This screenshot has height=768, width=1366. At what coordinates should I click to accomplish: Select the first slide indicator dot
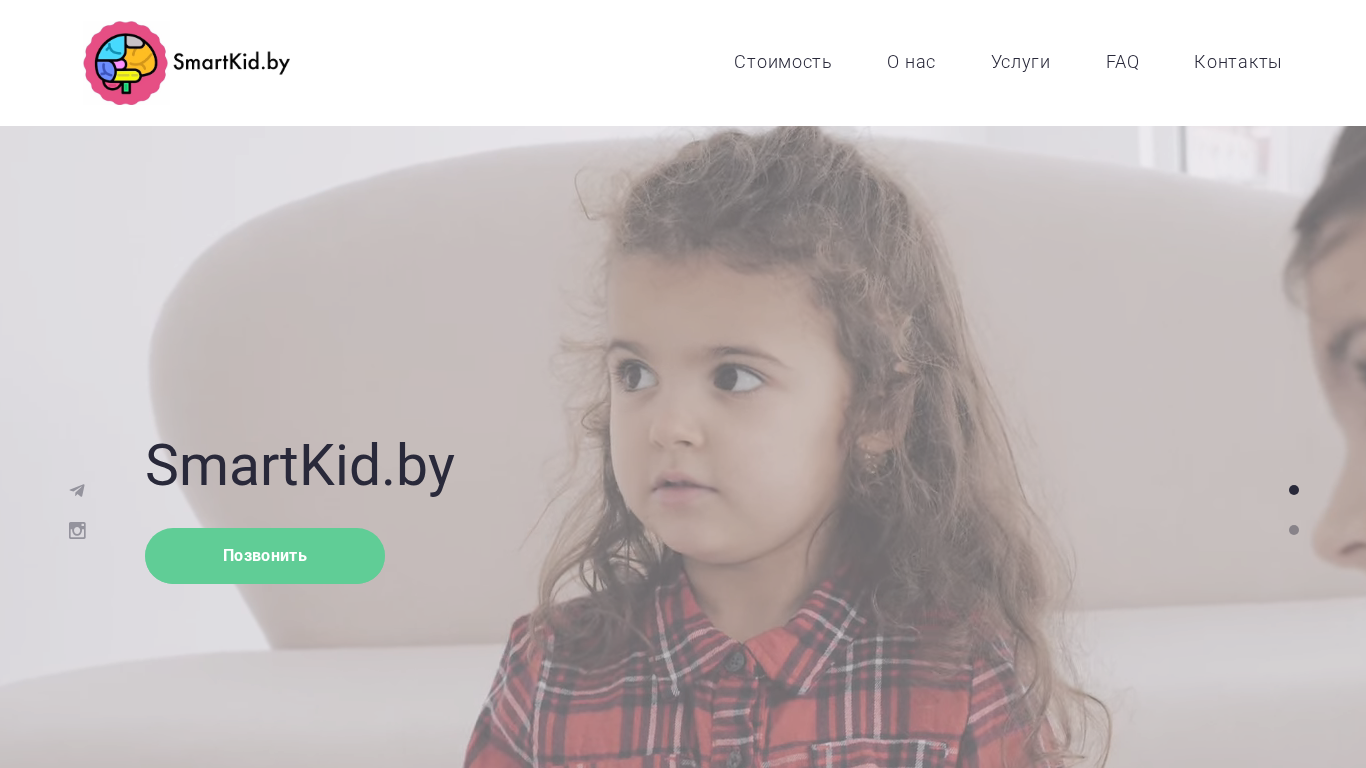1294,490
